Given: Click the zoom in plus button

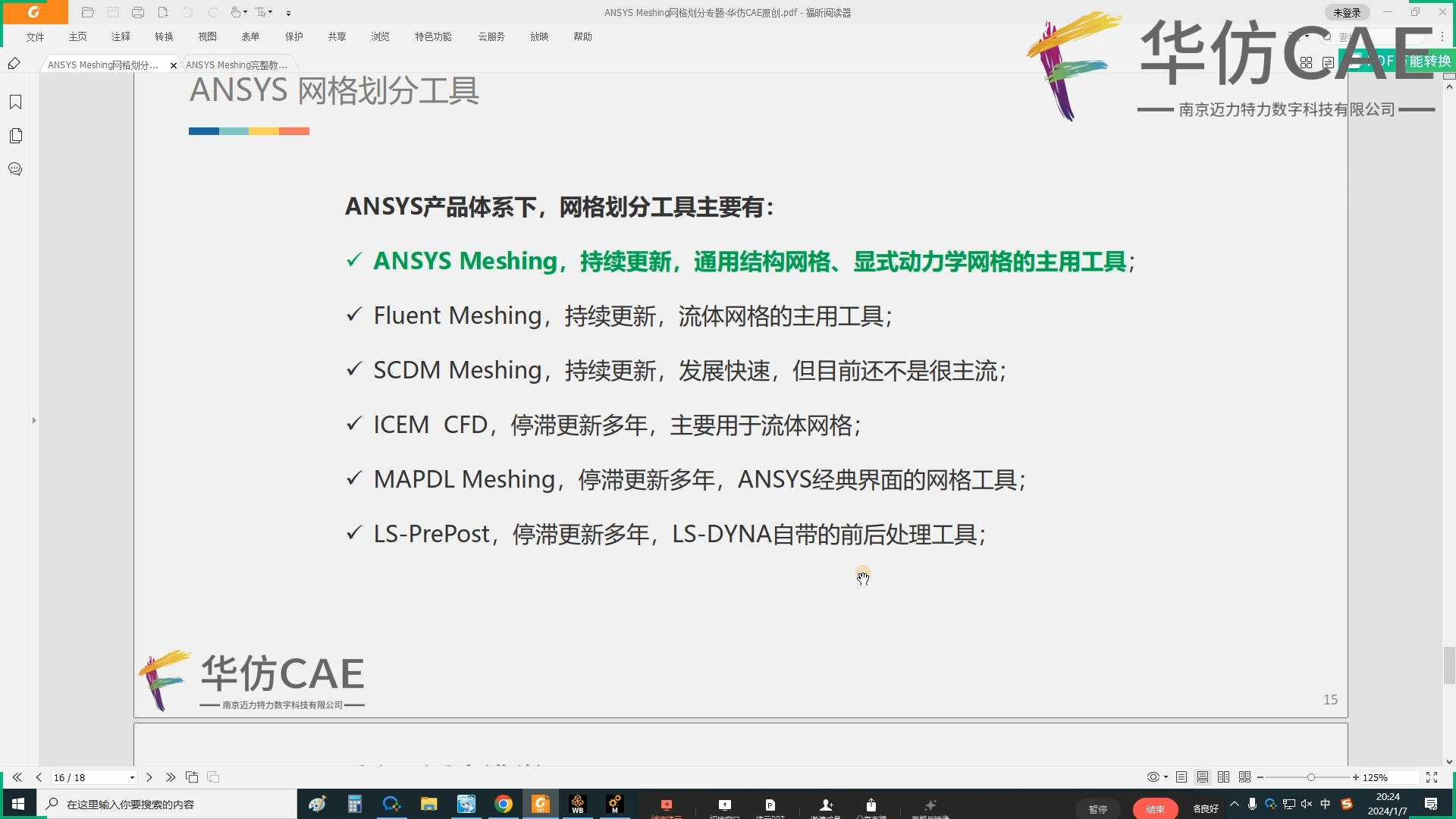Looking at the screenshot, I should click(1356, 777).
